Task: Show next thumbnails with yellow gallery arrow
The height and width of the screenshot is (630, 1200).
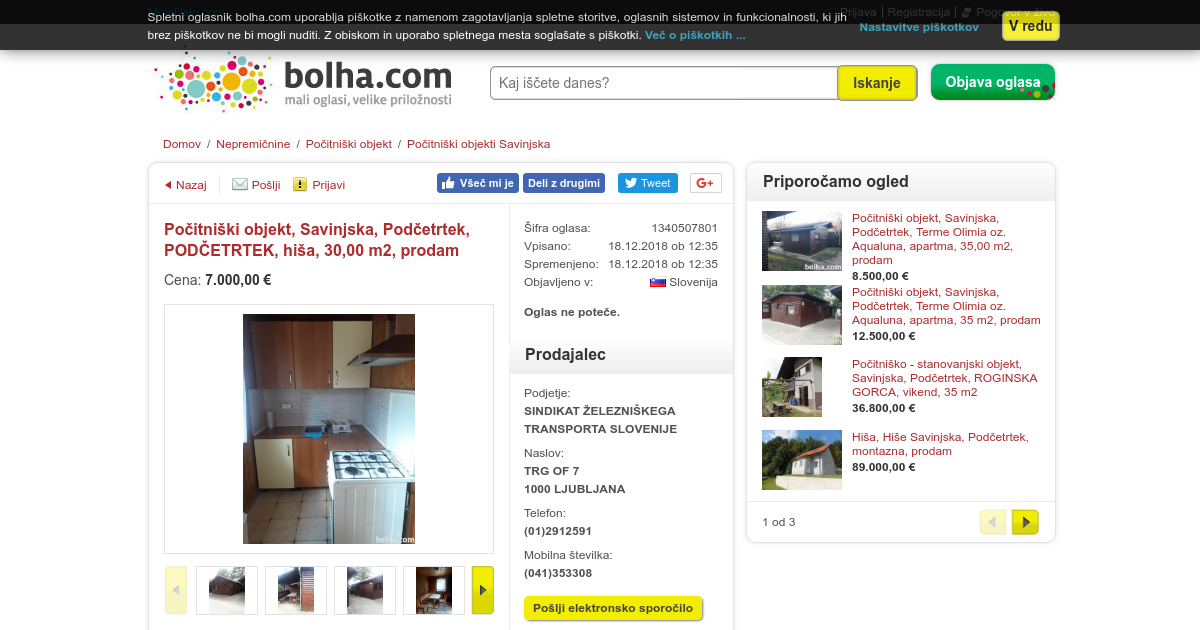Action: coord(483,590)
